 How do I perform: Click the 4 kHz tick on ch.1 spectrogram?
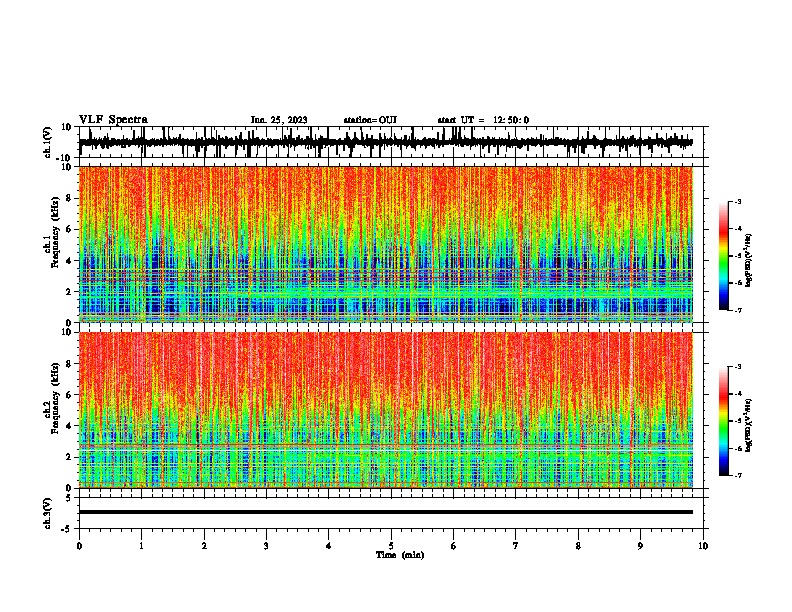click(x=70, y=261)
